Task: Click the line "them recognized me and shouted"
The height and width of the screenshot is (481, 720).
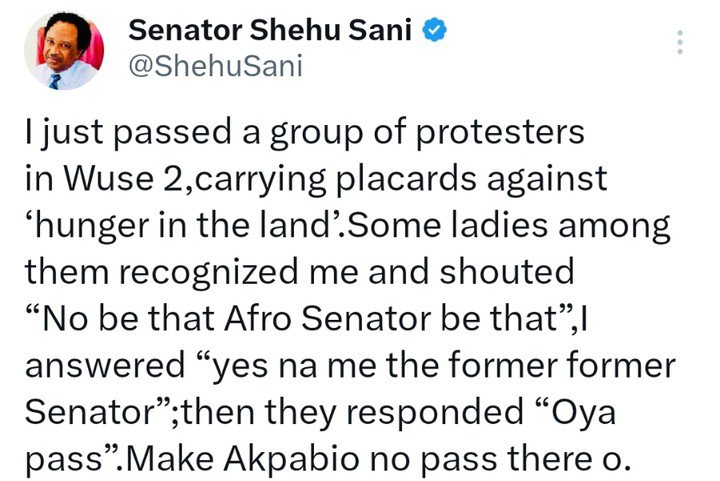Action: coord(301,272)
